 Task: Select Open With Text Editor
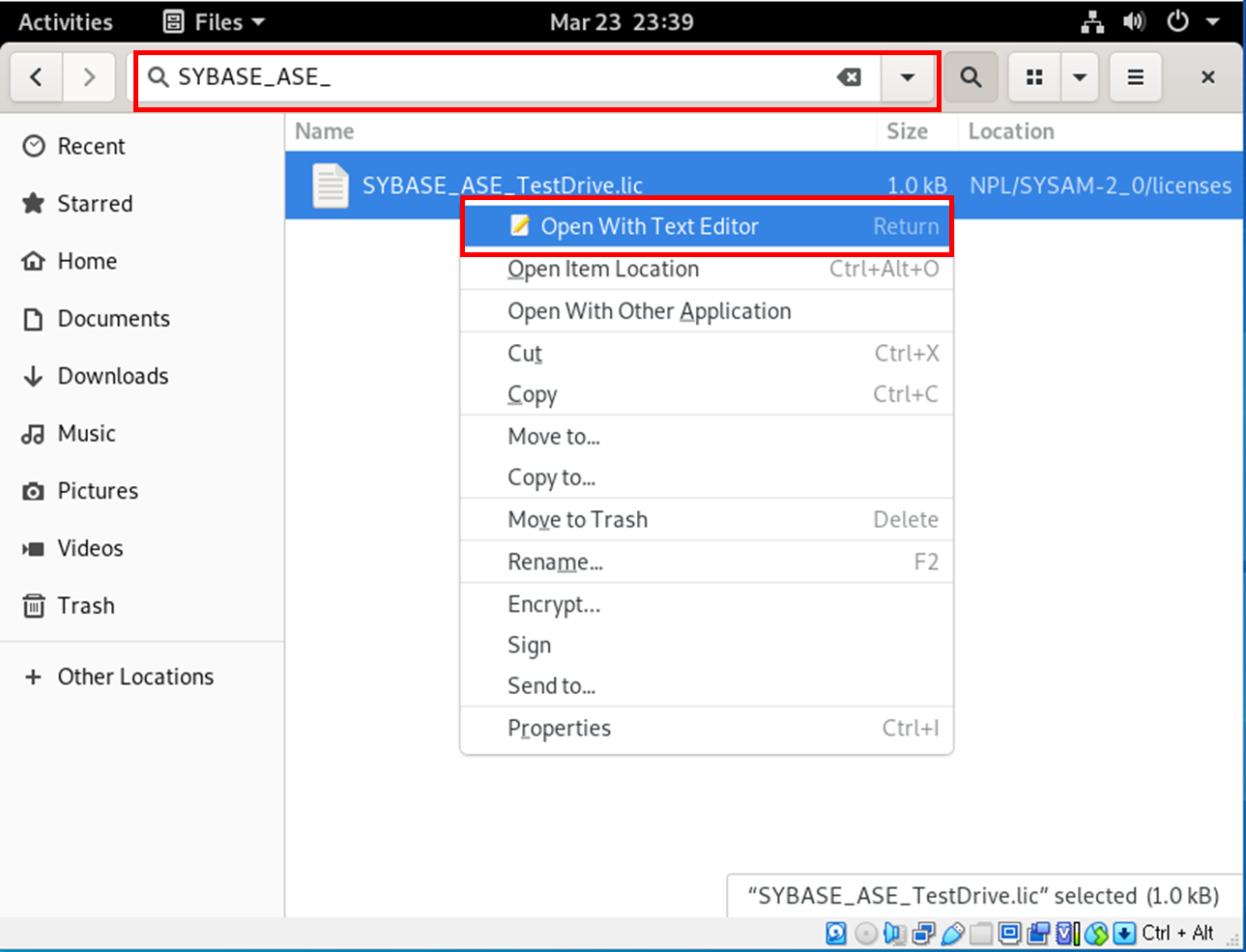[707, 226]
